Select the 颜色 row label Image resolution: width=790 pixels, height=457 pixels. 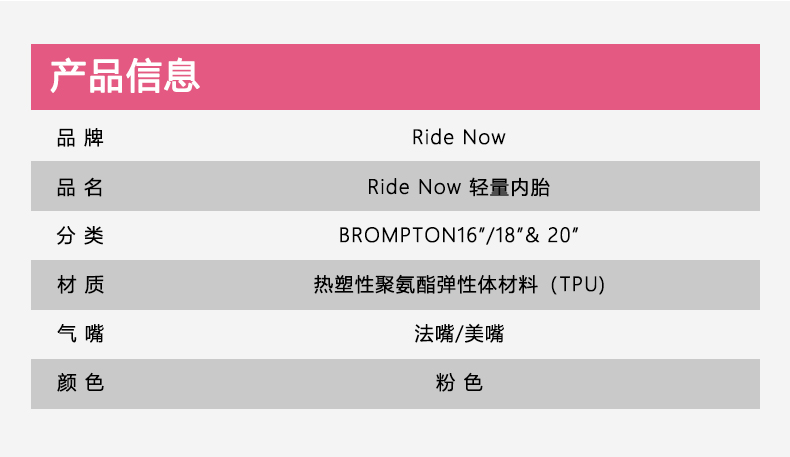click(x=80, y=383)
